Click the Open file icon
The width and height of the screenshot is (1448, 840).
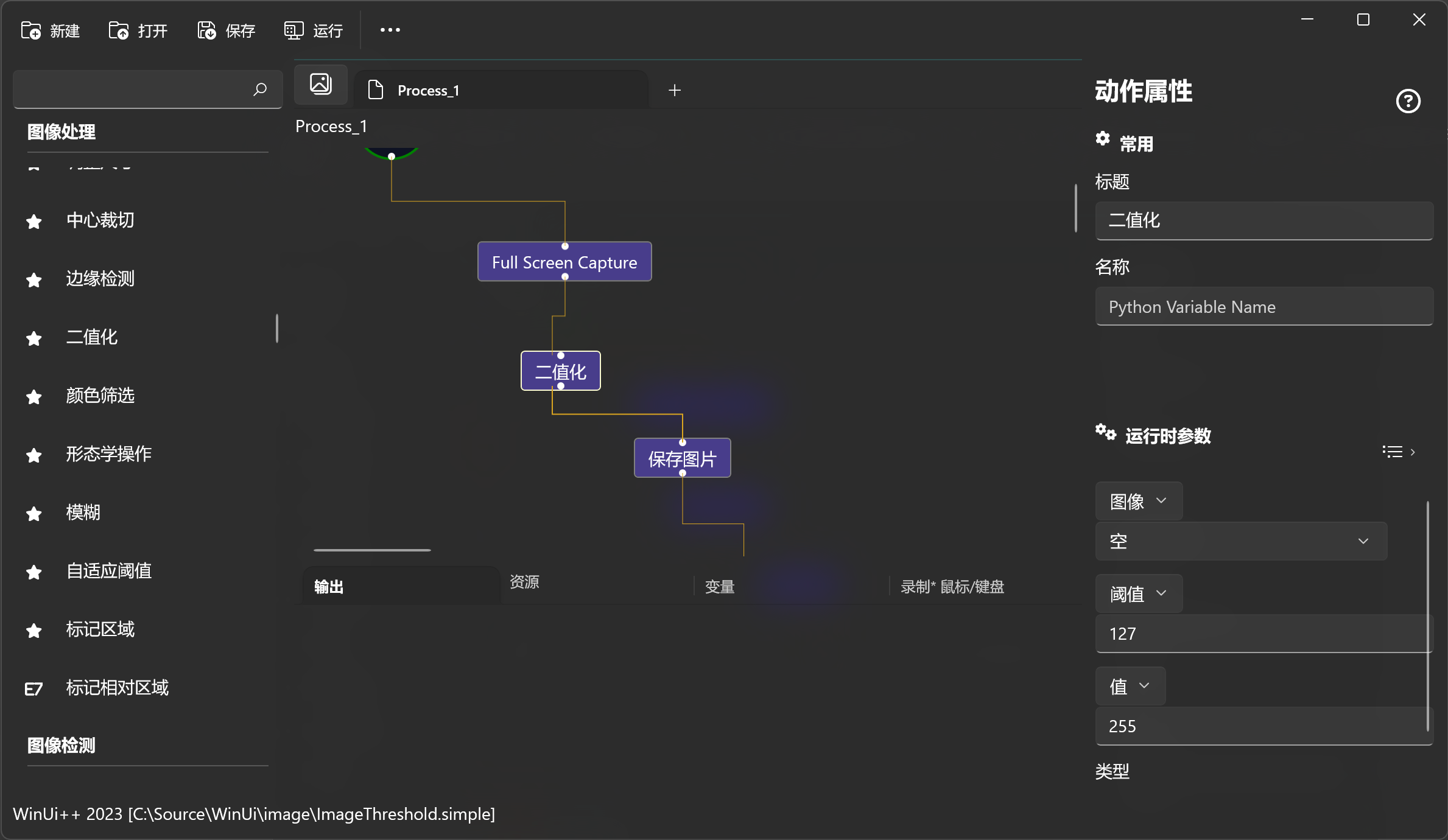pos(119,30)
